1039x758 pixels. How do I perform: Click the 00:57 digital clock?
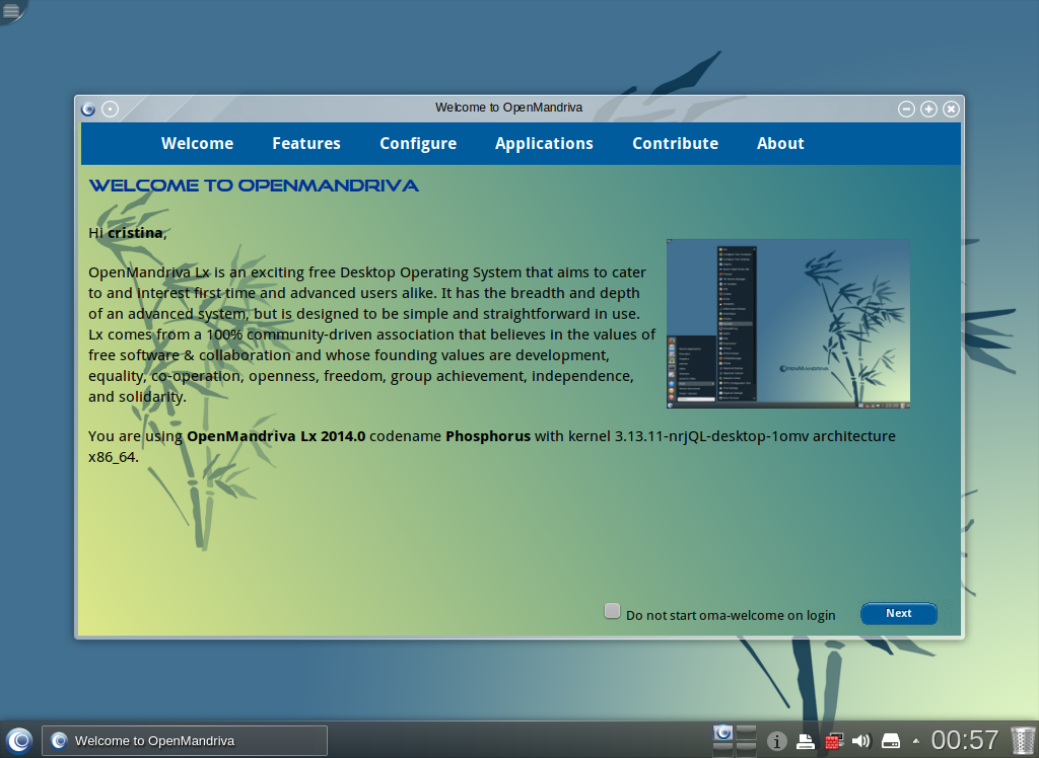pyautogui.click(x=964, y=740)
